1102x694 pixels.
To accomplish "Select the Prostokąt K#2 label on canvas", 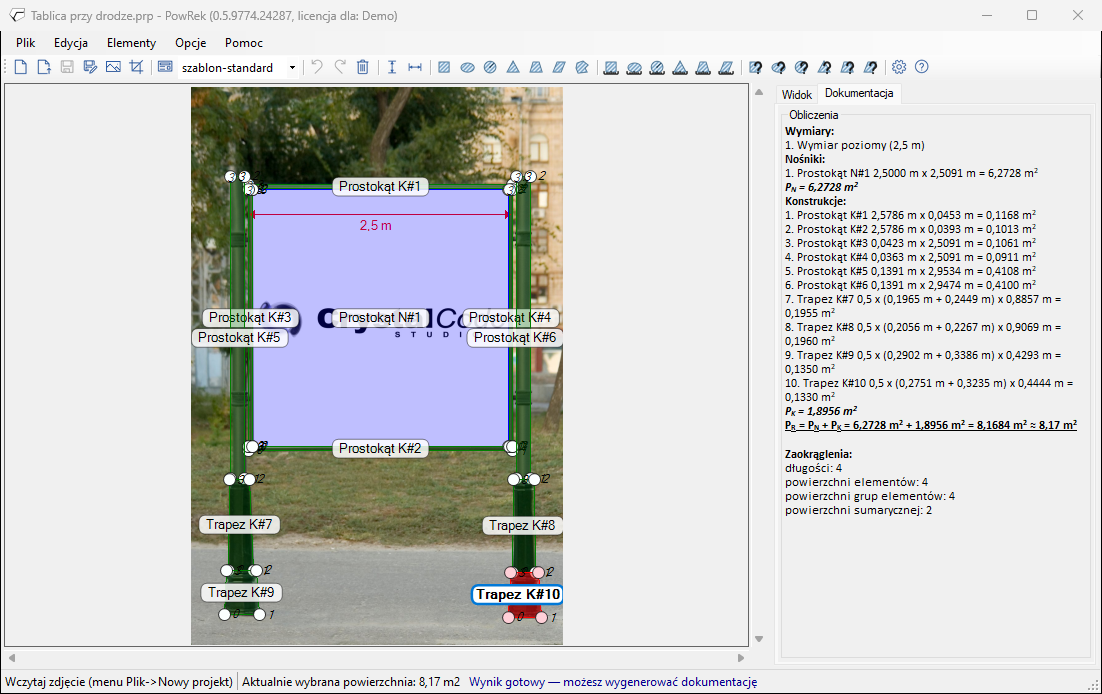I will [380, 449].
